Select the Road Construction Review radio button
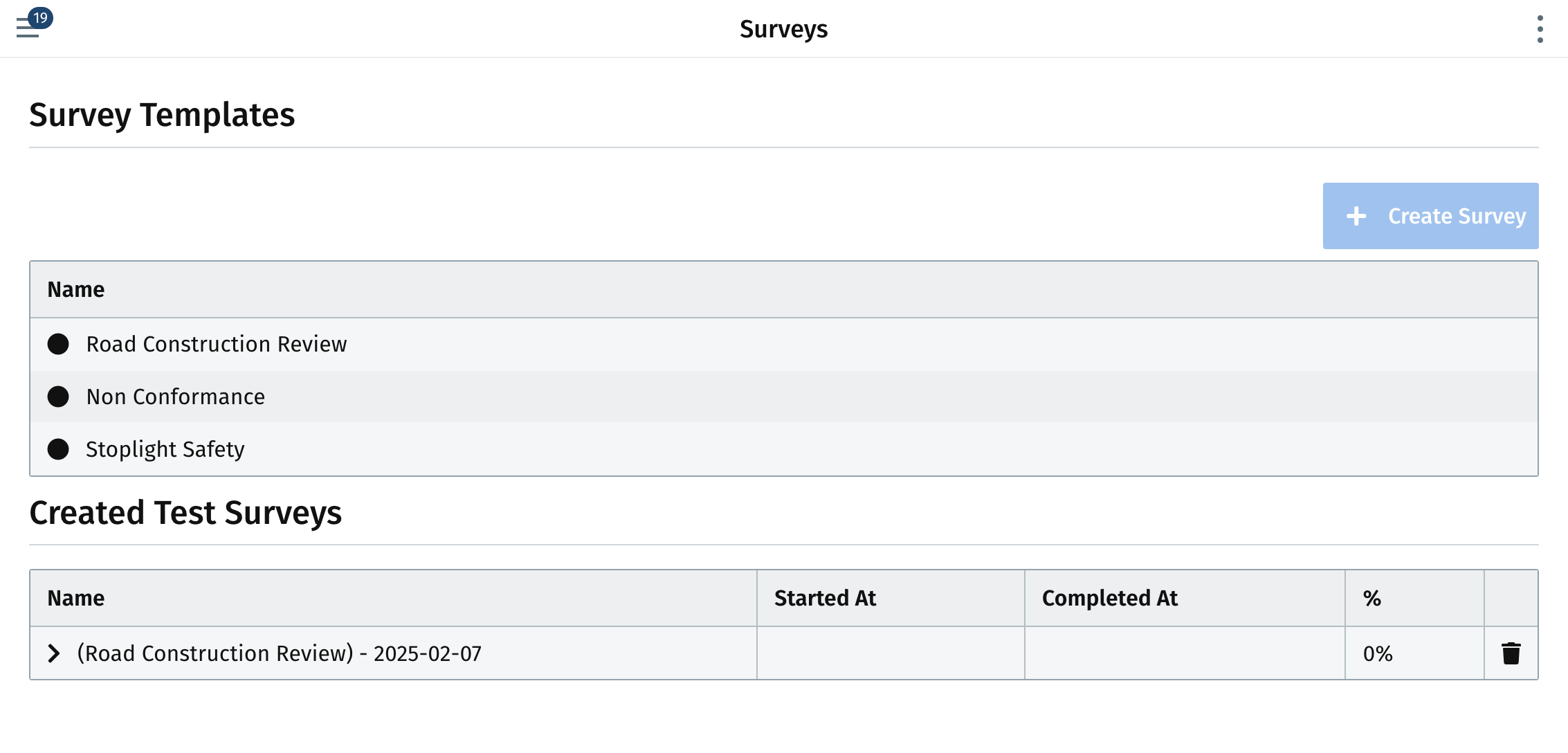Viewport: 1568px width, 753px height. pyautogui.click(x=58, y=344)
